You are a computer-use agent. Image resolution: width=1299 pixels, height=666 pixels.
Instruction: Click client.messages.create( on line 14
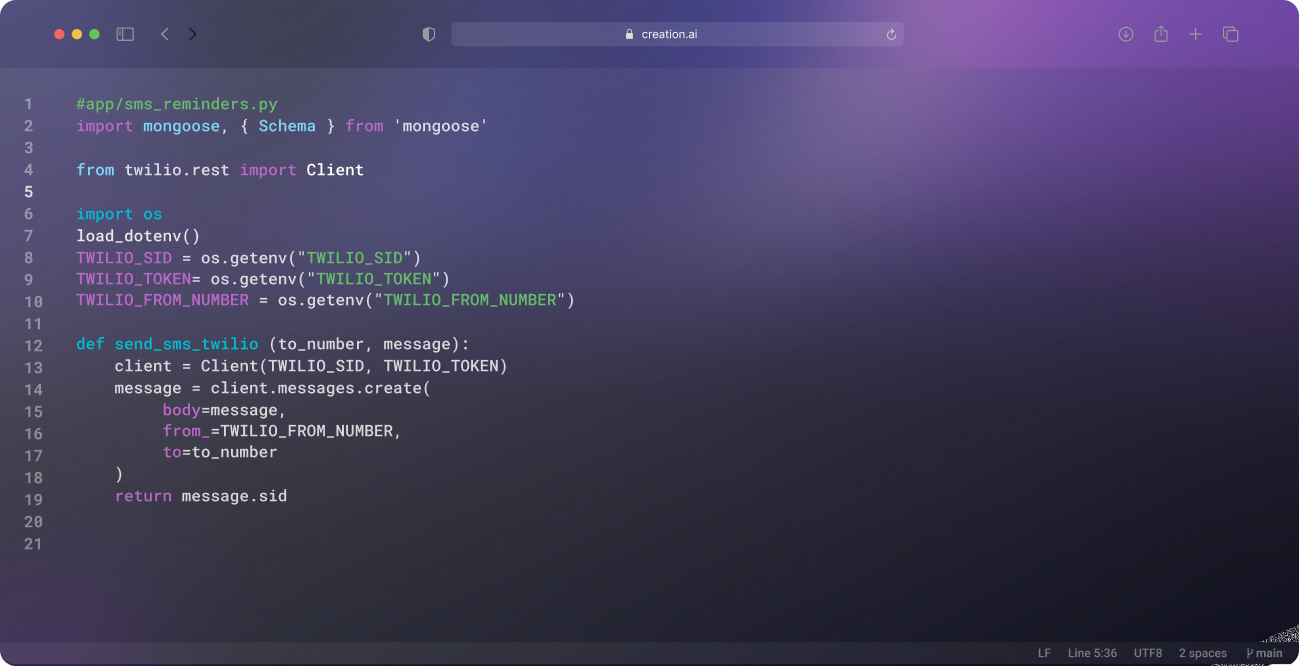(x=320, y=389)
